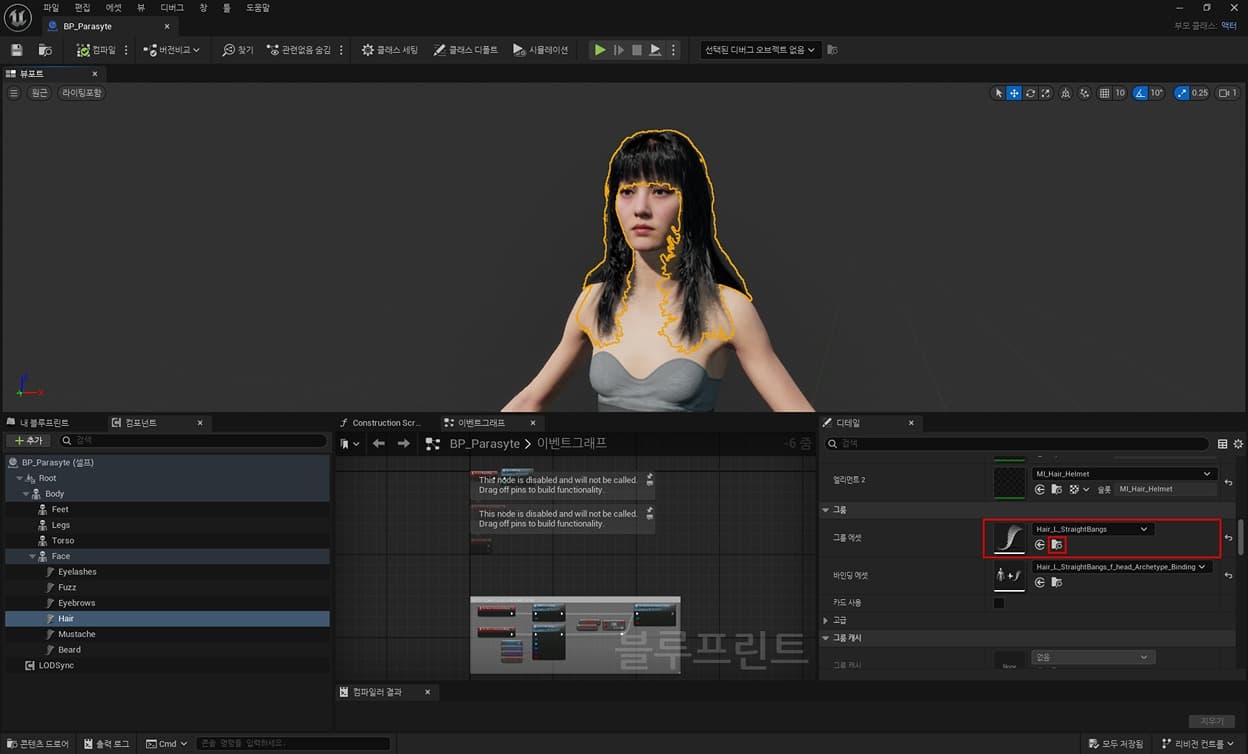This screenshot has width=1248, height=754.
Task: Open the 콘텐츠 드로어 (Content Drawer)
Action: pyautogui.click(x=38, y=744)
